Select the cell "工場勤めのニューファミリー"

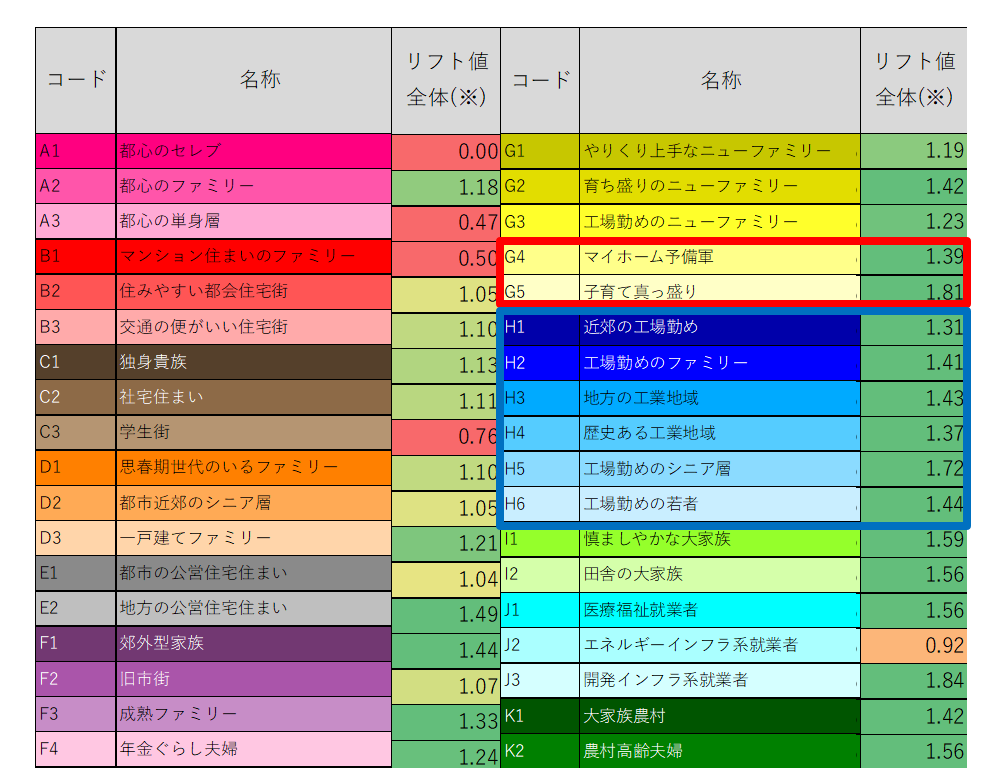(x=719, y=221)
